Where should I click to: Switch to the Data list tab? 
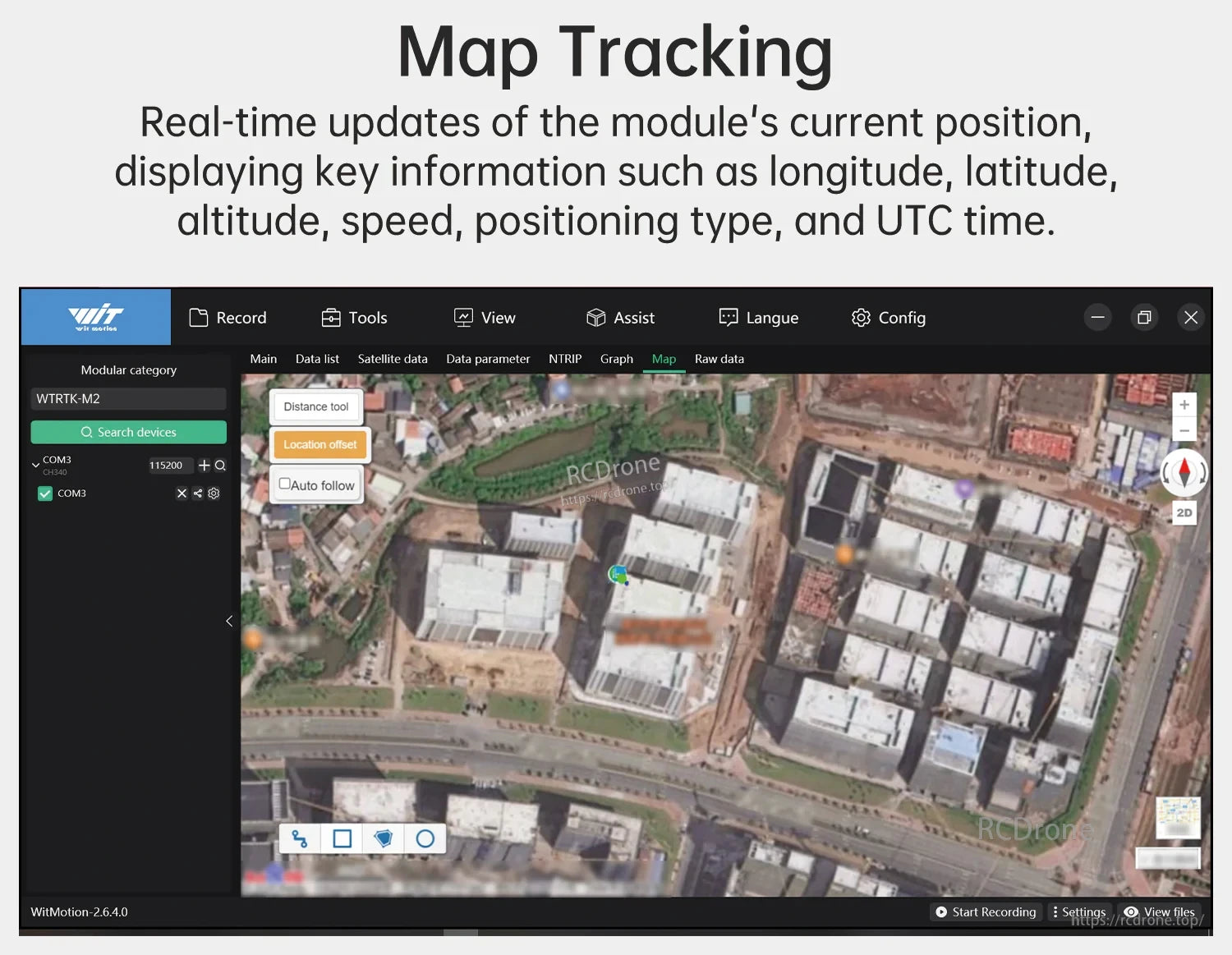317,359
